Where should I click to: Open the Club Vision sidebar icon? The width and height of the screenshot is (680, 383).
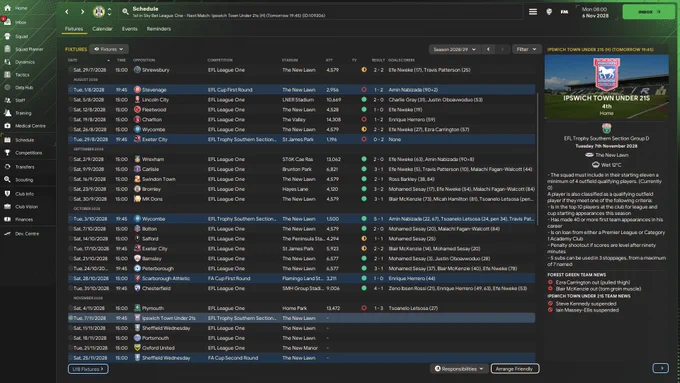(7, 206)
